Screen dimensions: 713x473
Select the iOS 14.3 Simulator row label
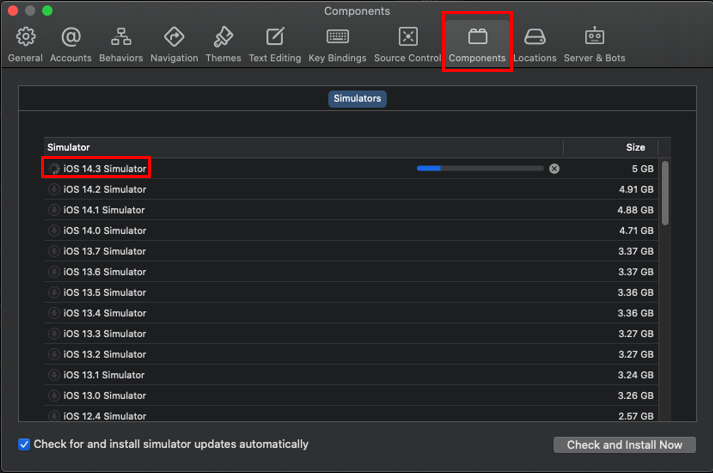(105, 169)
